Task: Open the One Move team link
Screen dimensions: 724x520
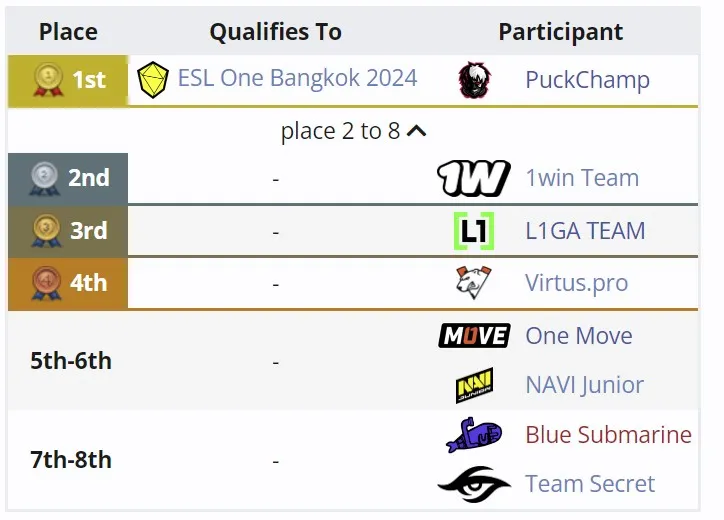Action: point(579,336)
